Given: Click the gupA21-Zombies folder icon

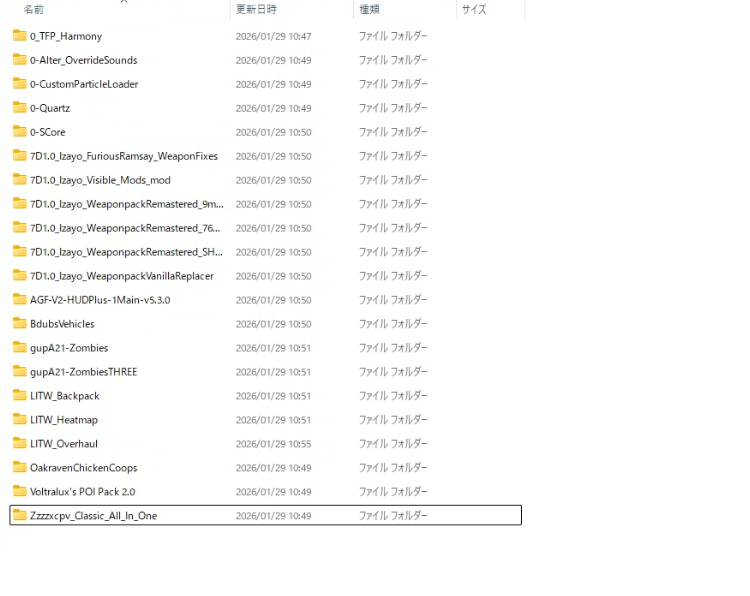Looking at the screenshot, I should pos(20,348).
